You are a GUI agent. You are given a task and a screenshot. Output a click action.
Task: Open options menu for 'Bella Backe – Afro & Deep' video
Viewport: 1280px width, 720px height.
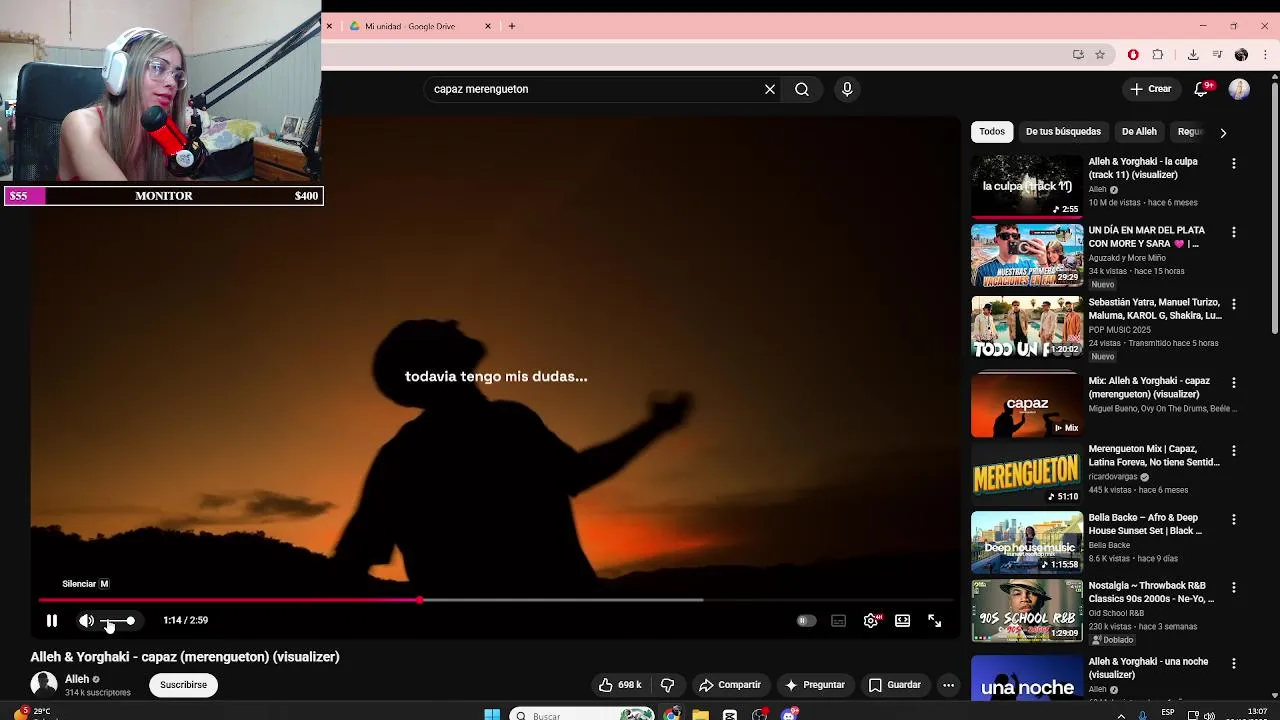tap(1233, 520)
